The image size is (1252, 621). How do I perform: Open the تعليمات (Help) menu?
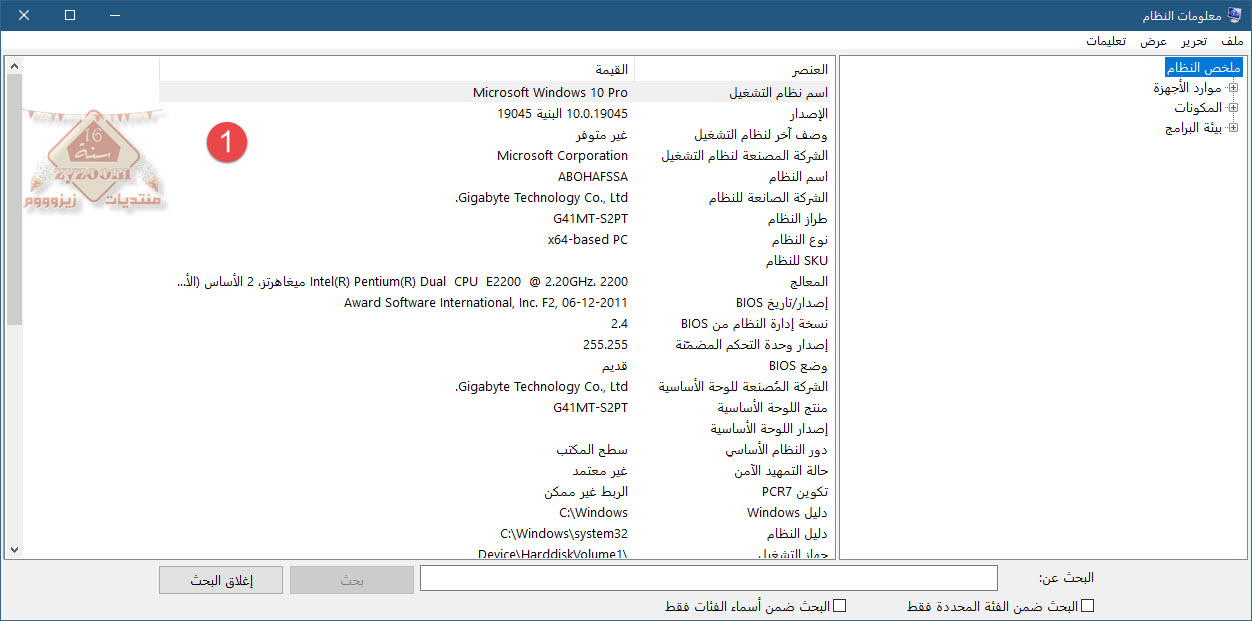tap(1106, 41)
